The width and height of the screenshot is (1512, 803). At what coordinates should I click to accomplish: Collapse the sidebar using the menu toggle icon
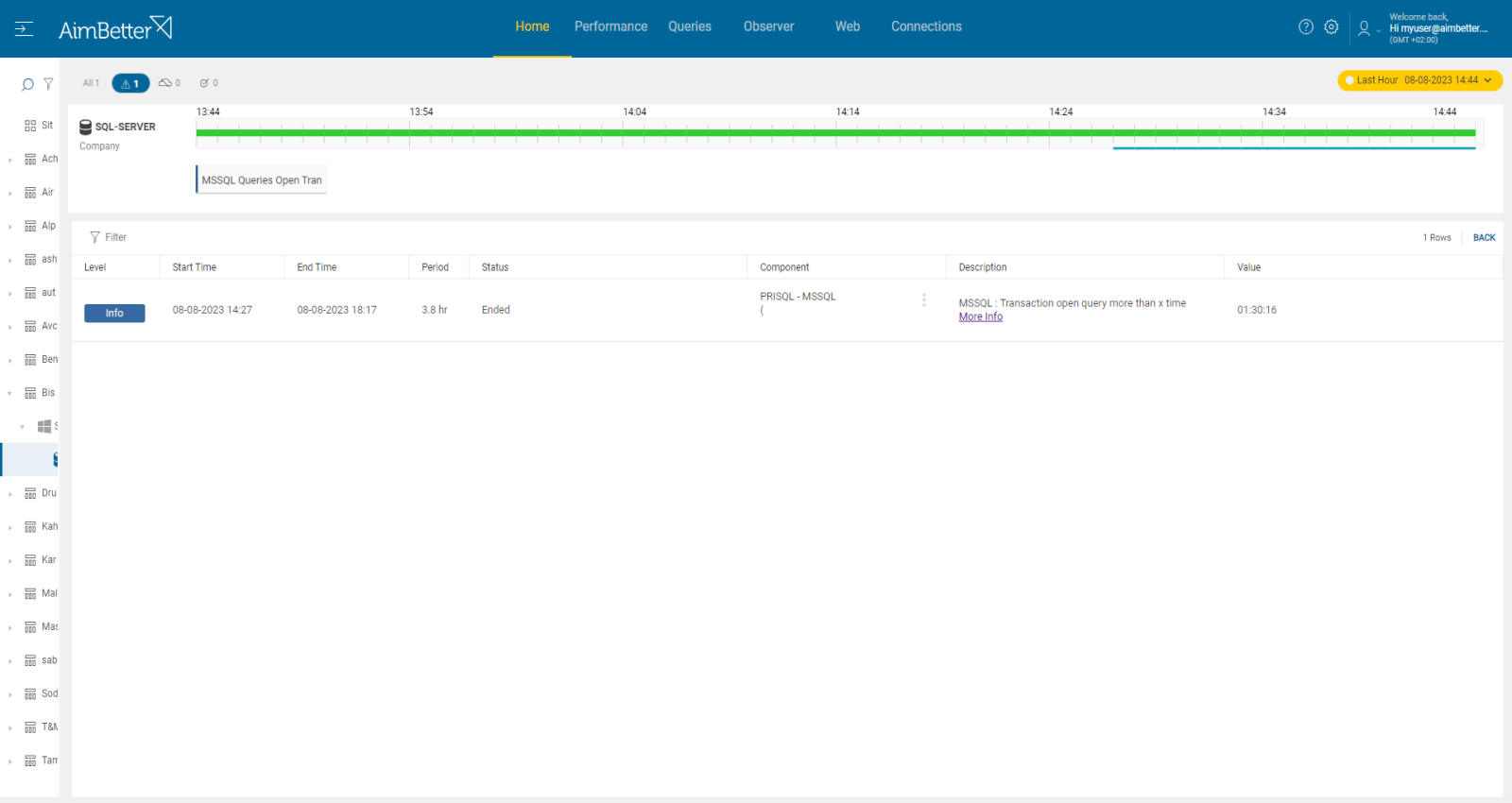click(x=24, y=28)
